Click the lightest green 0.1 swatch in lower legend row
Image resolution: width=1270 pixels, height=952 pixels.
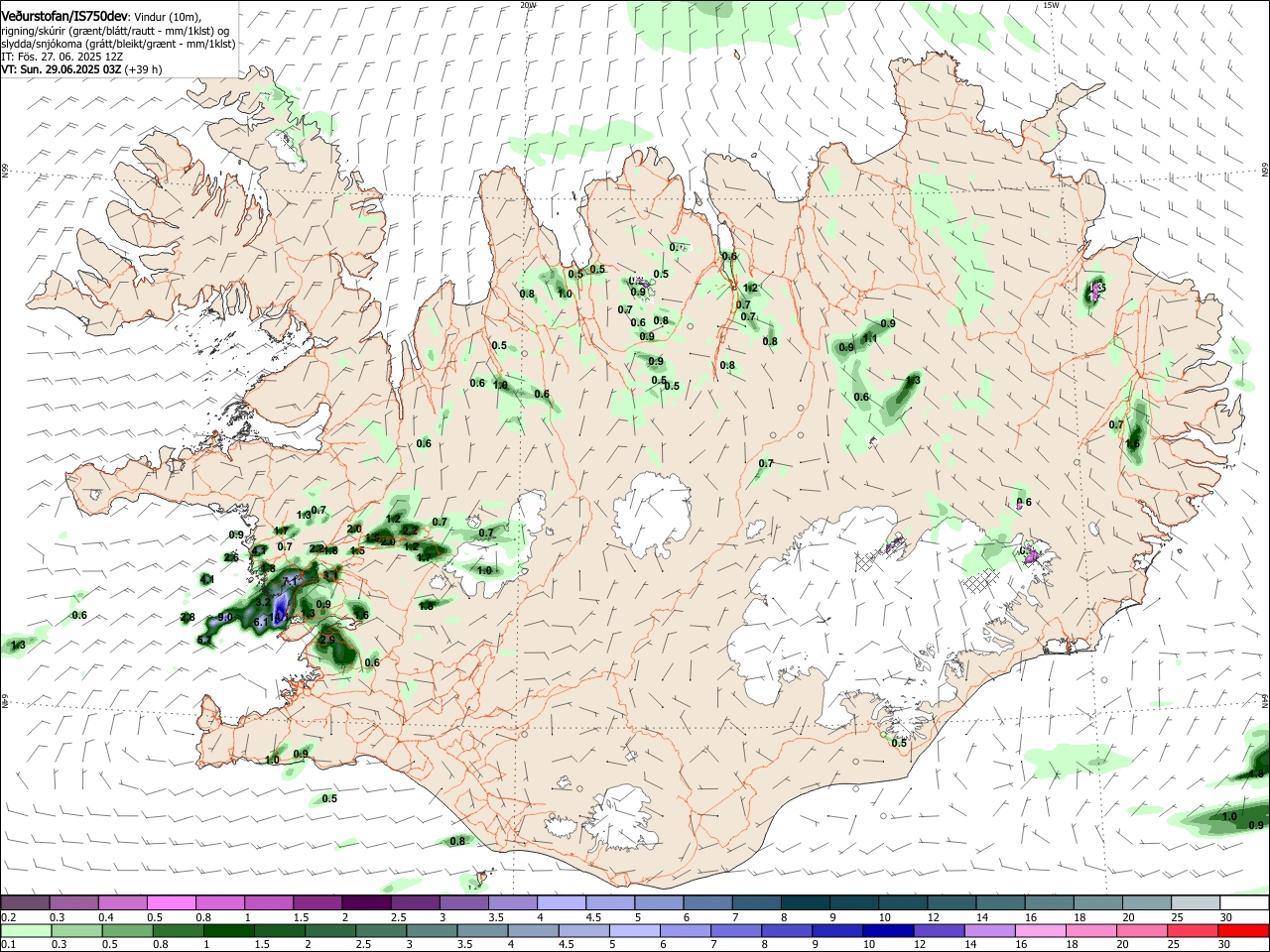click(25, 931)
